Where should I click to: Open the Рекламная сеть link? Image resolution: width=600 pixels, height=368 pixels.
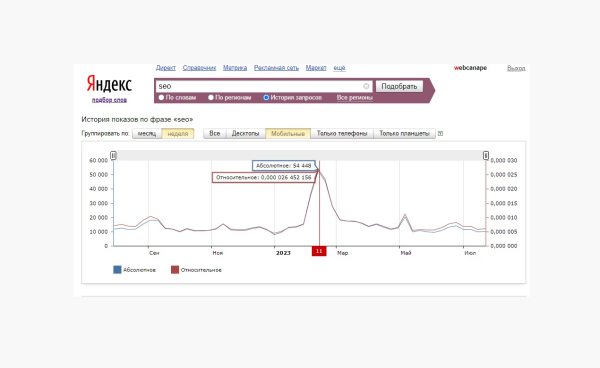tap(276, 68)
